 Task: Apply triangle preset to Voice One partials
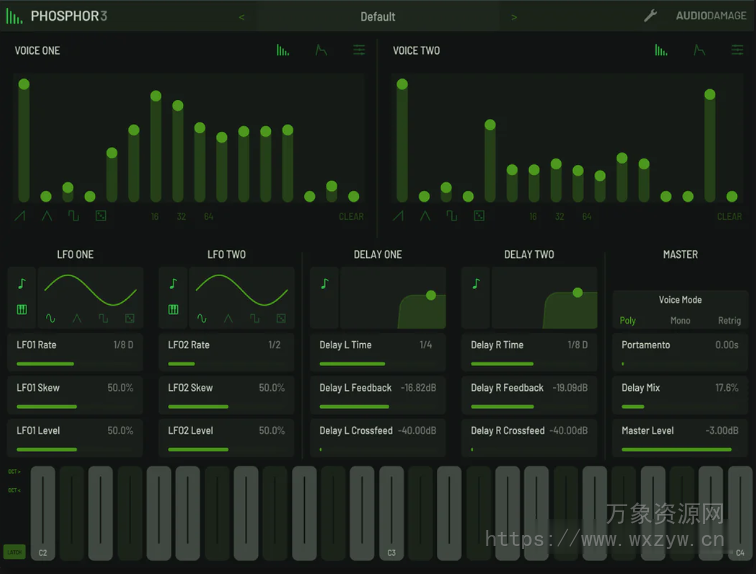pos(47,216)
